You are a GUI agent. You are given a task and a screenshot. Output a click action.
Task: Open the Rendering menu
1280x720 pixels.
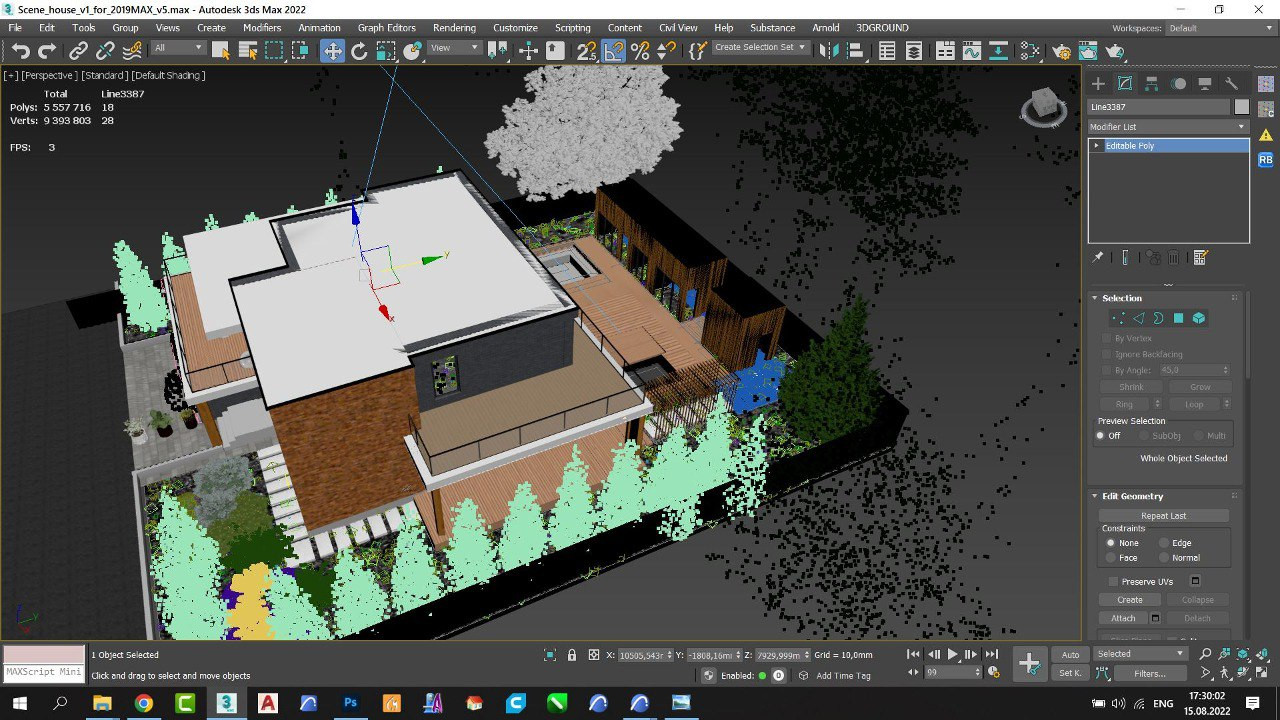454,28
